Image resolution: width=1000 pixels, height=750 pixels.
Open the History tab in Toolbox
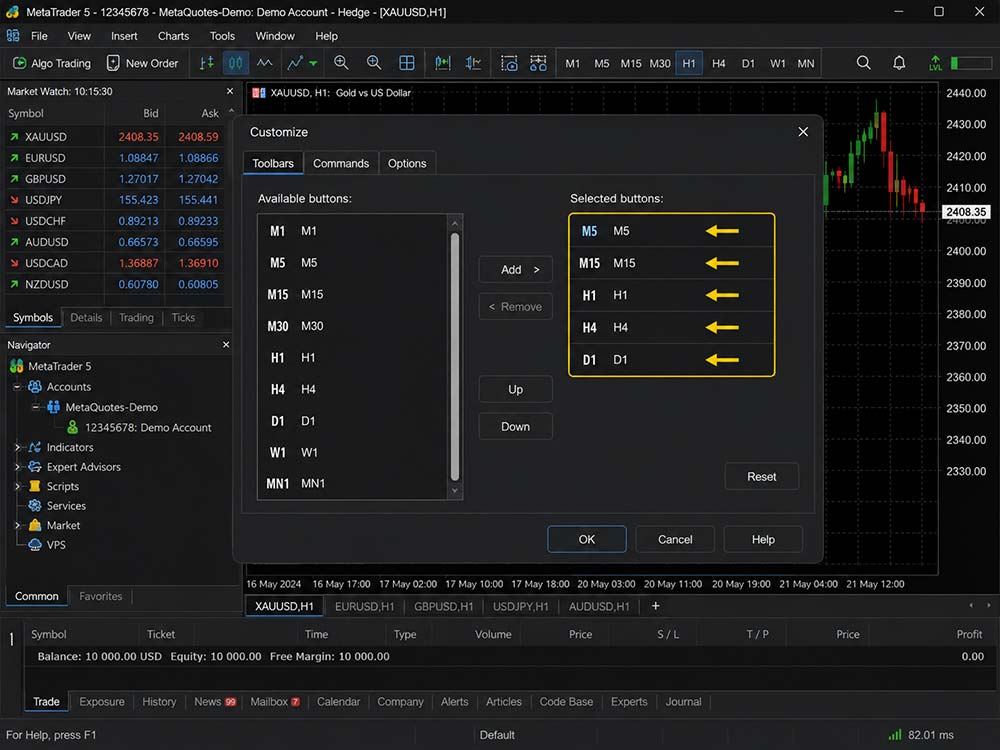click(x=159, y=702)
